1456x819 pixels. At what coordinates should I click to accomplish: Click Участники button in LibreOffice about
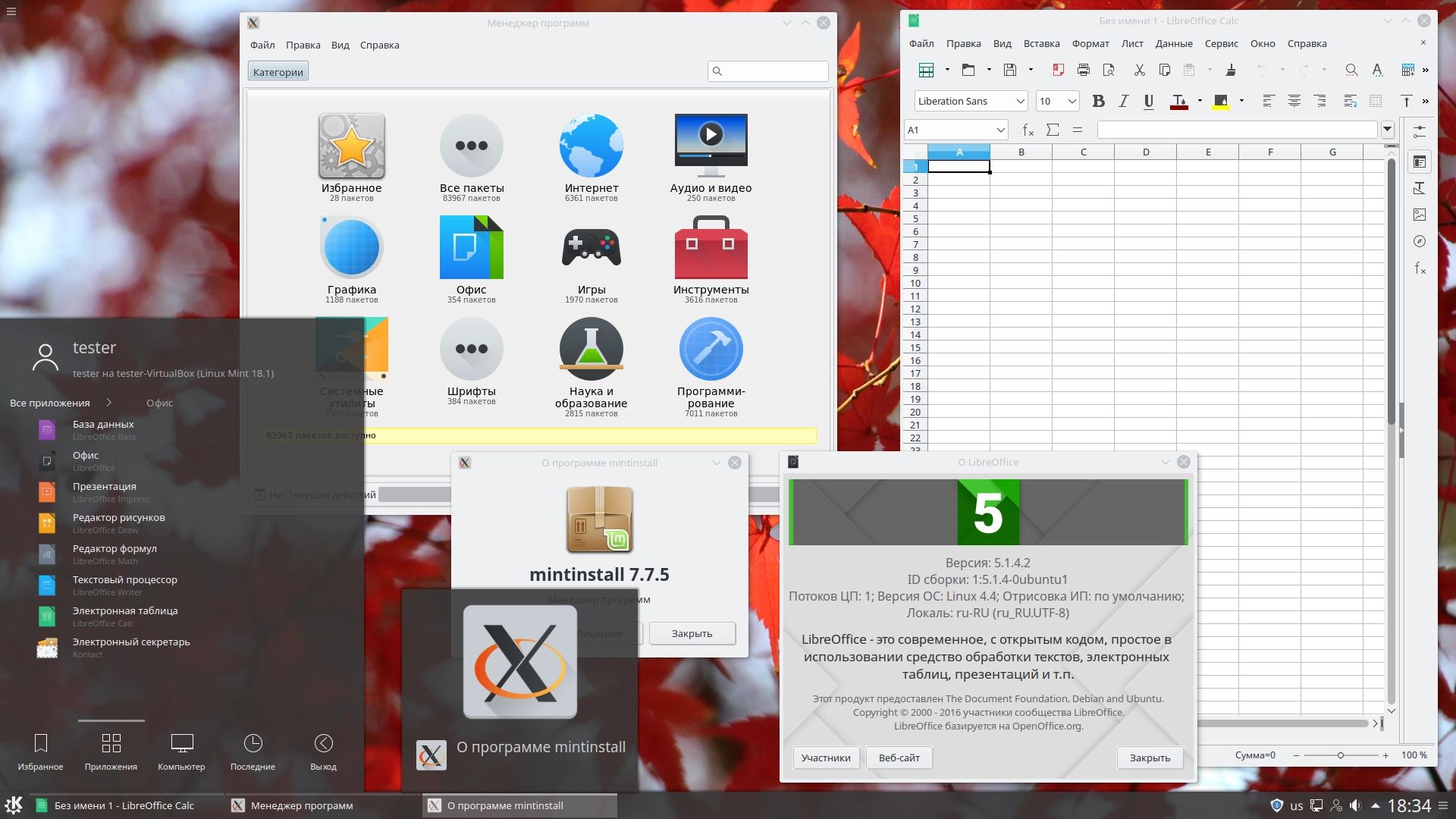click(826, 758)
